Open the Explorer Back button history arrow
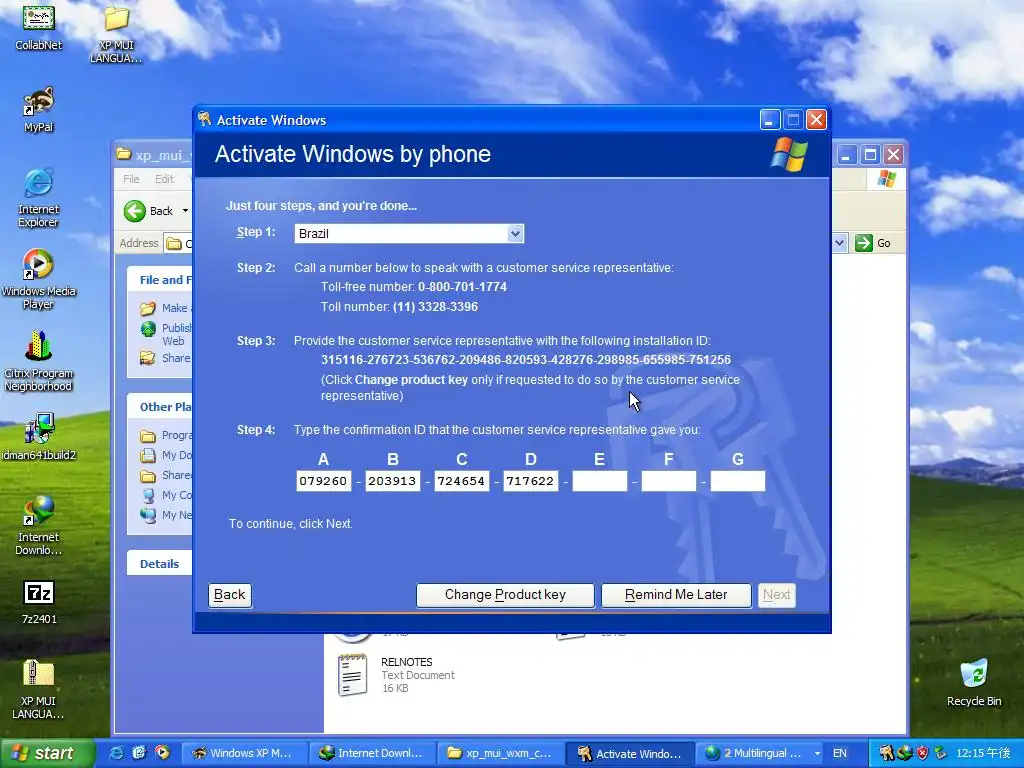 (185, 211)
